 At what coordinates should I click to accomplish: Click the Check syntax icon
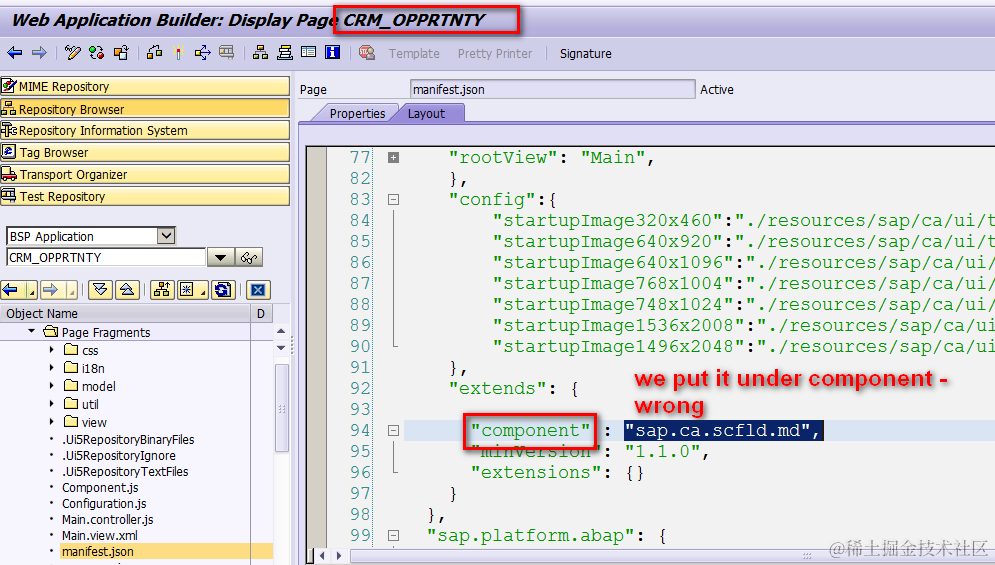(x=154, y=53)
